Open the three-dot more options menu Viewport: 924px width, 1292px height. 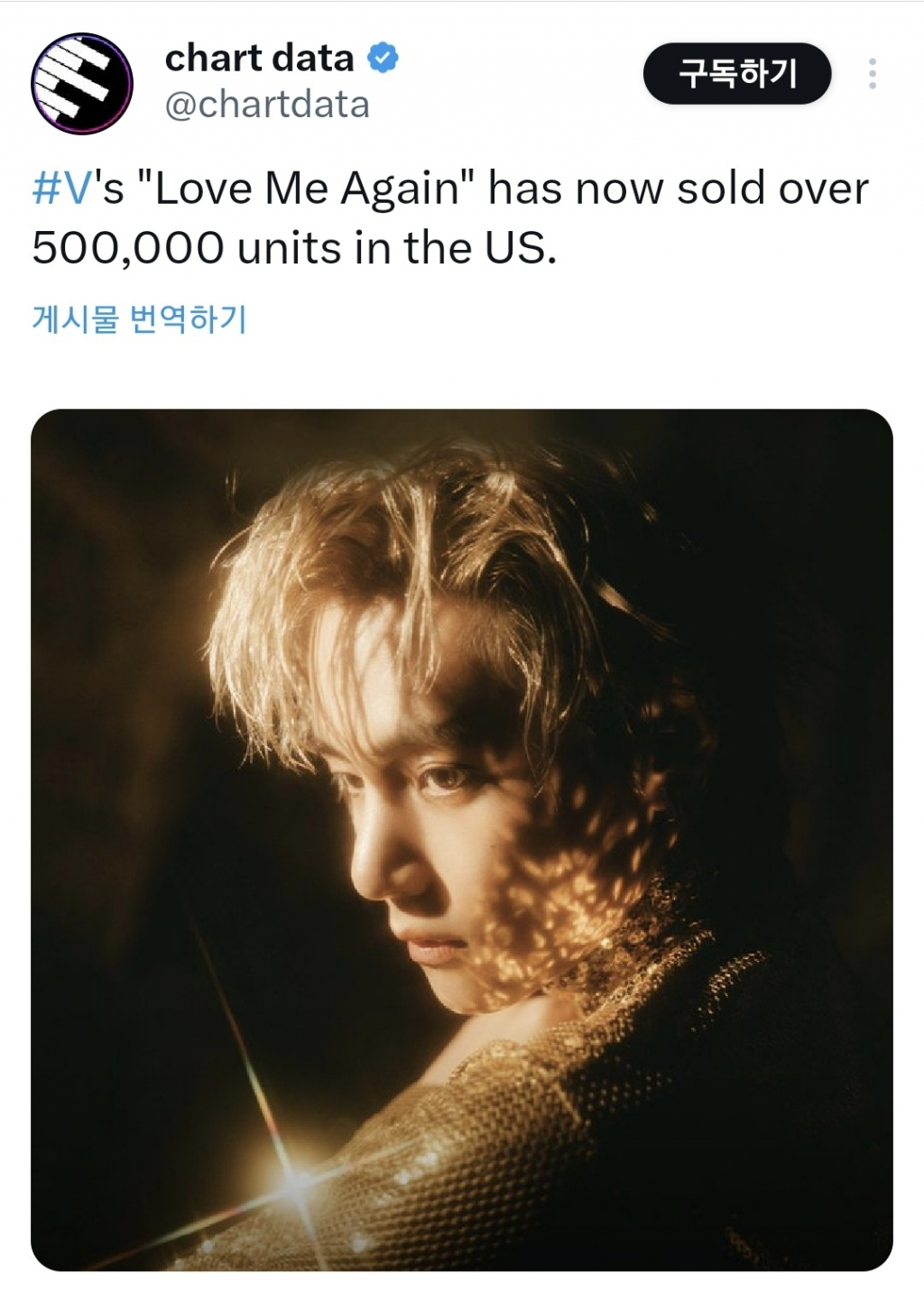872,74
